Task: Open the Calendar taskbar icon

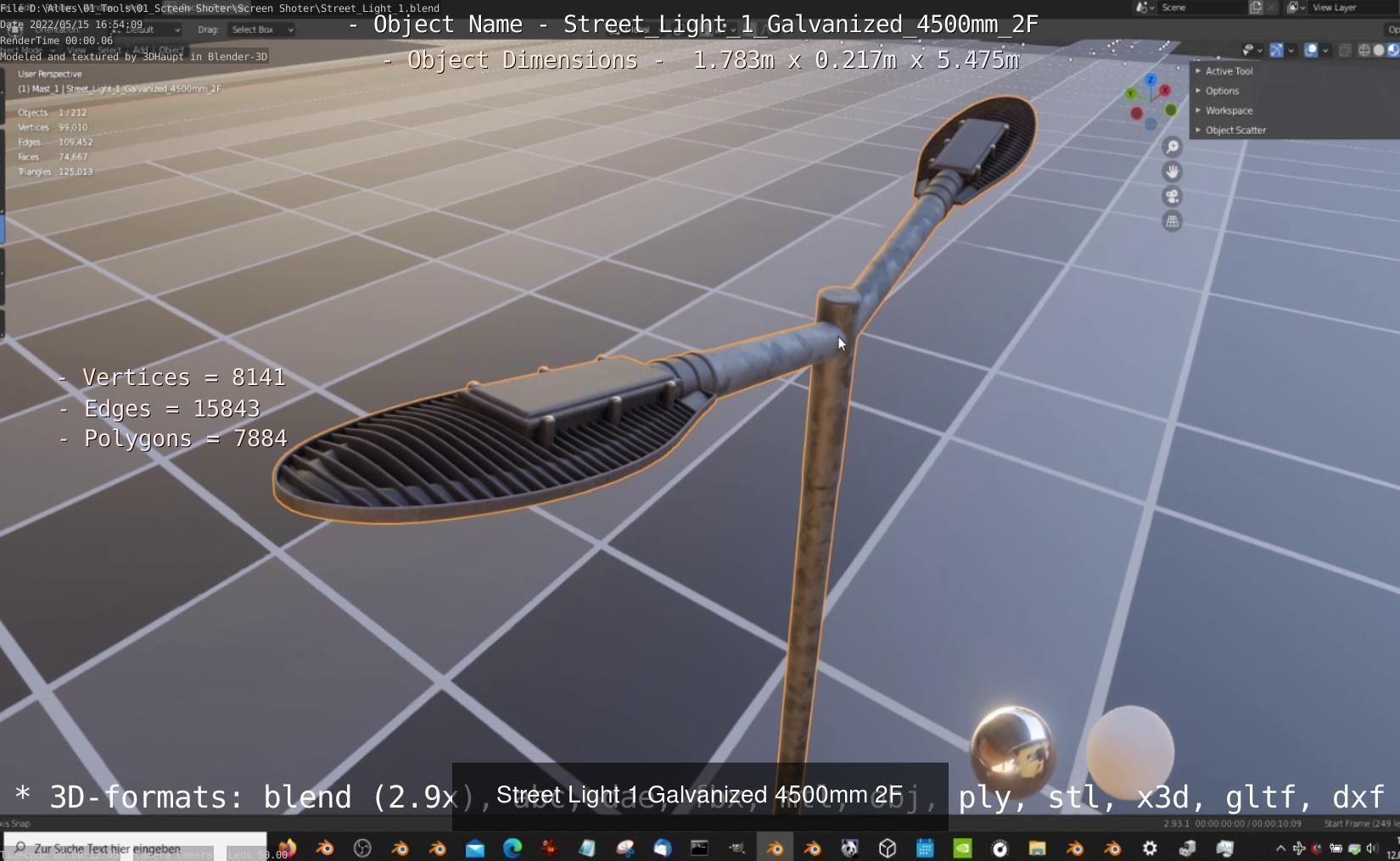Action: click(925, 848)
